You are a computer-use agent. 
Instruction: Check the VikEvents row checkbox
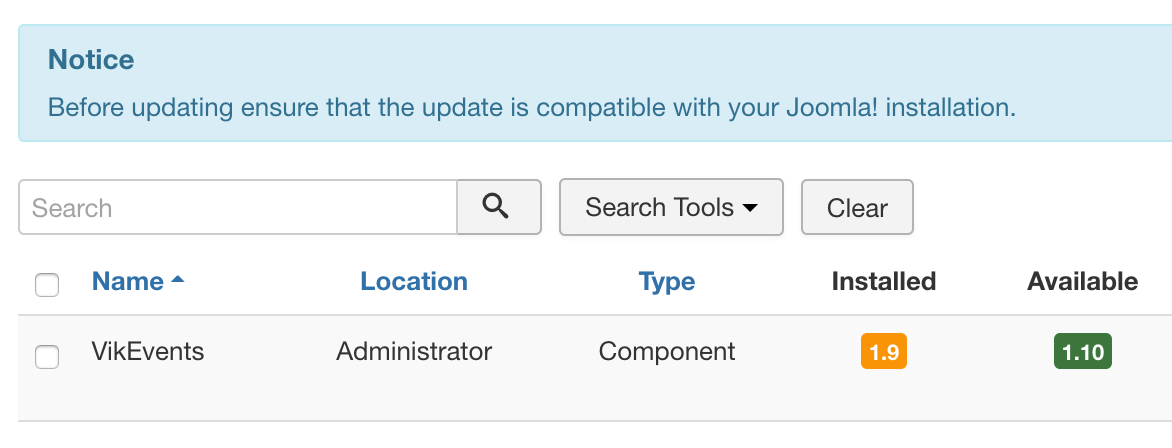pyautogui.click(x=47, y=357)
